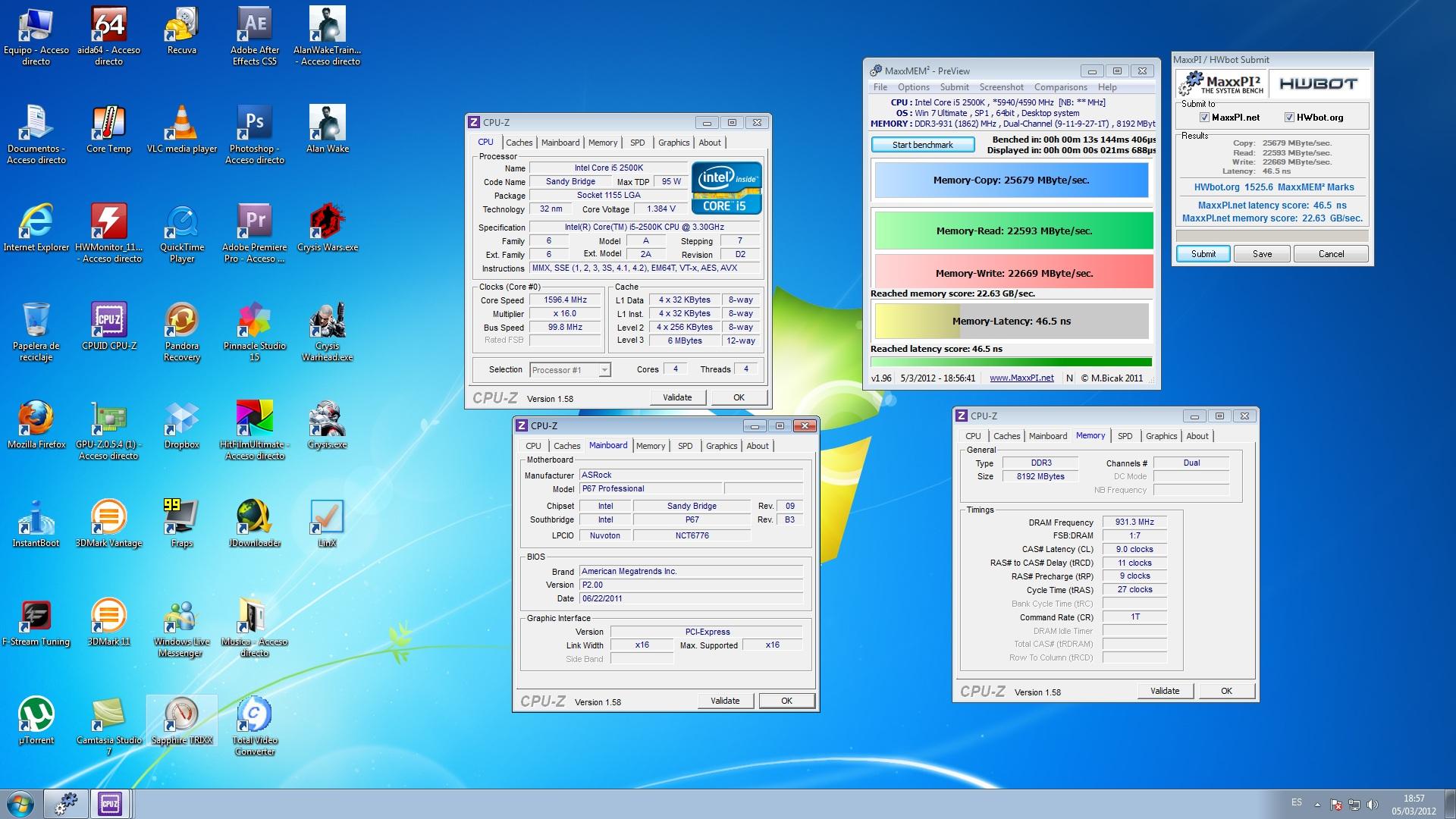1456x819 pixels.
Task: Toggle the HWbot.org submit checkbox
Action: click(1289, 118)
